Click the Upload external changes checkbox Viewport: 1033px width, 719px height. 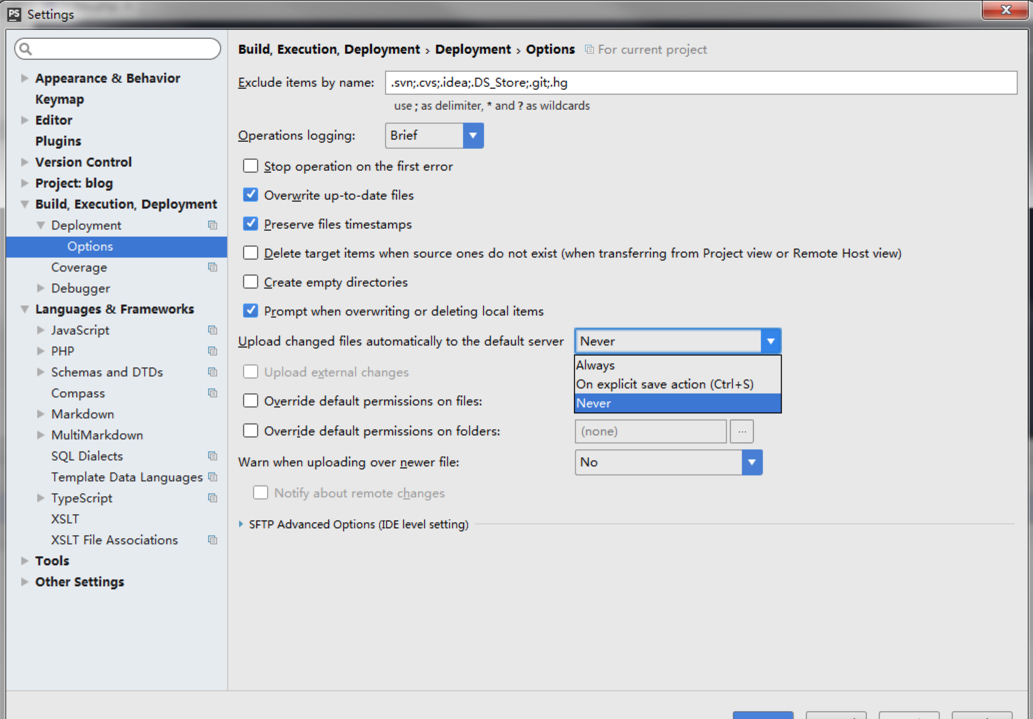[x=250, y=372]
